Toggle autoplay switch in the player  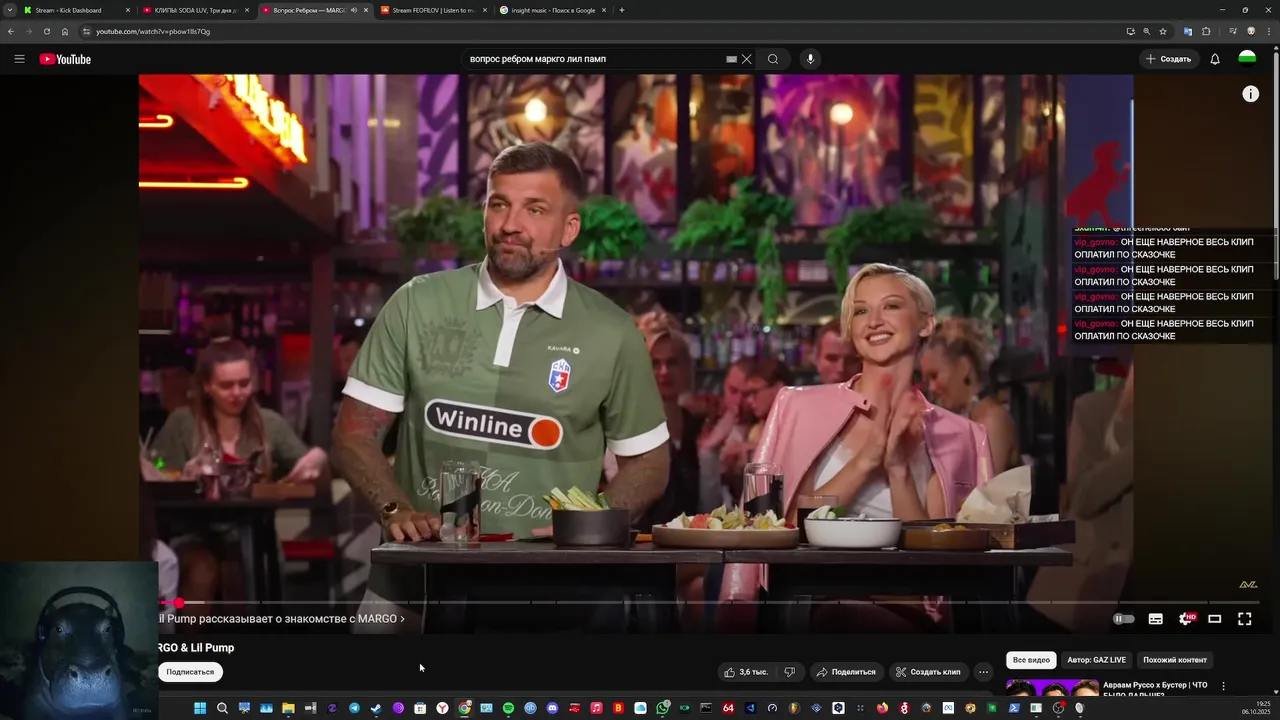pyautogui.click(x=1124, y=619)
